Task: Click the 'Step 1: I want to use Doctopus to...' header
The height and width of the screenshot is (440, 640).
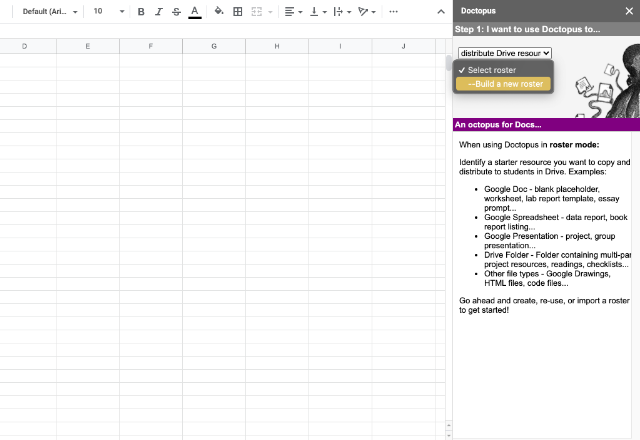Action: [527, 29]
